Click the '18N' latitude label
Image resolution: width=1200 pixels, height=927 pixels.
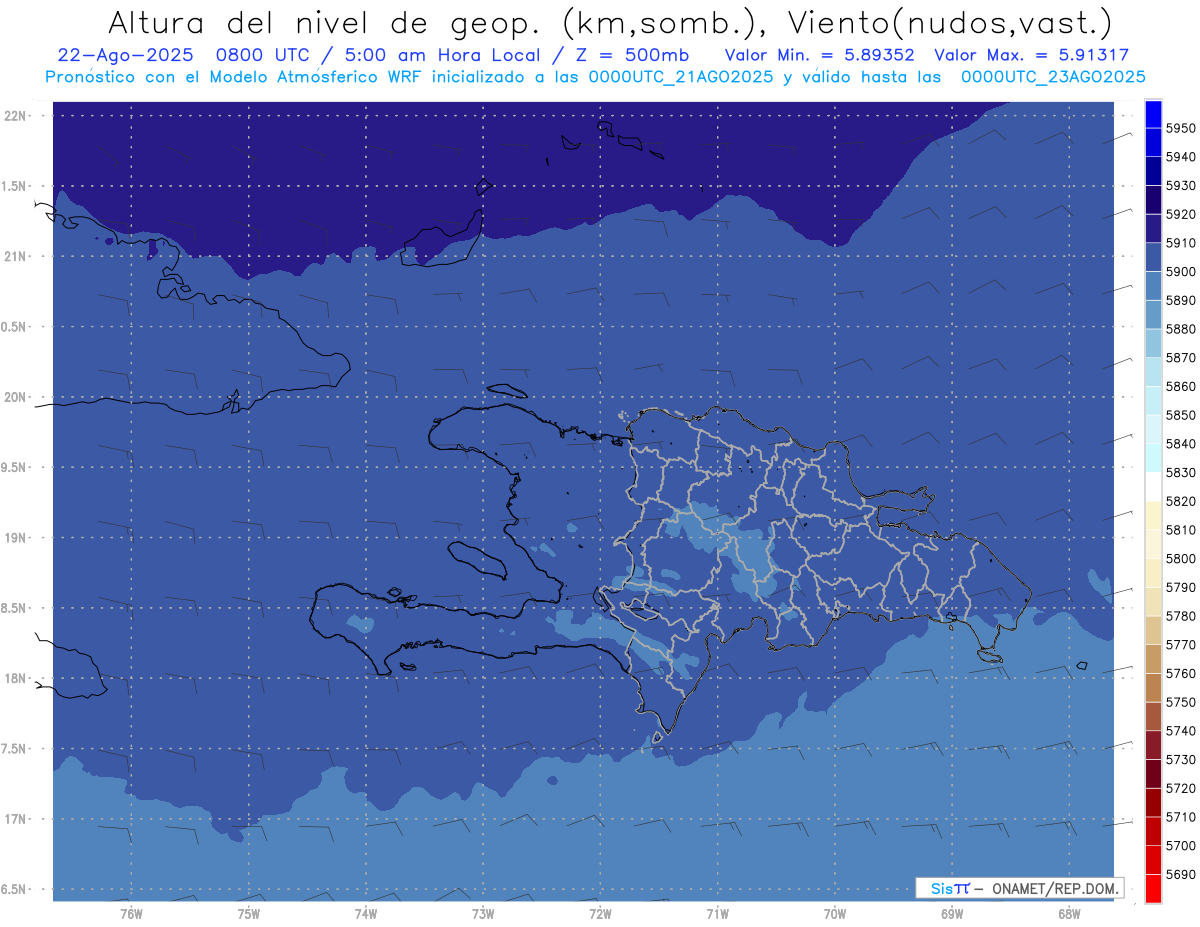click(16, 679)
